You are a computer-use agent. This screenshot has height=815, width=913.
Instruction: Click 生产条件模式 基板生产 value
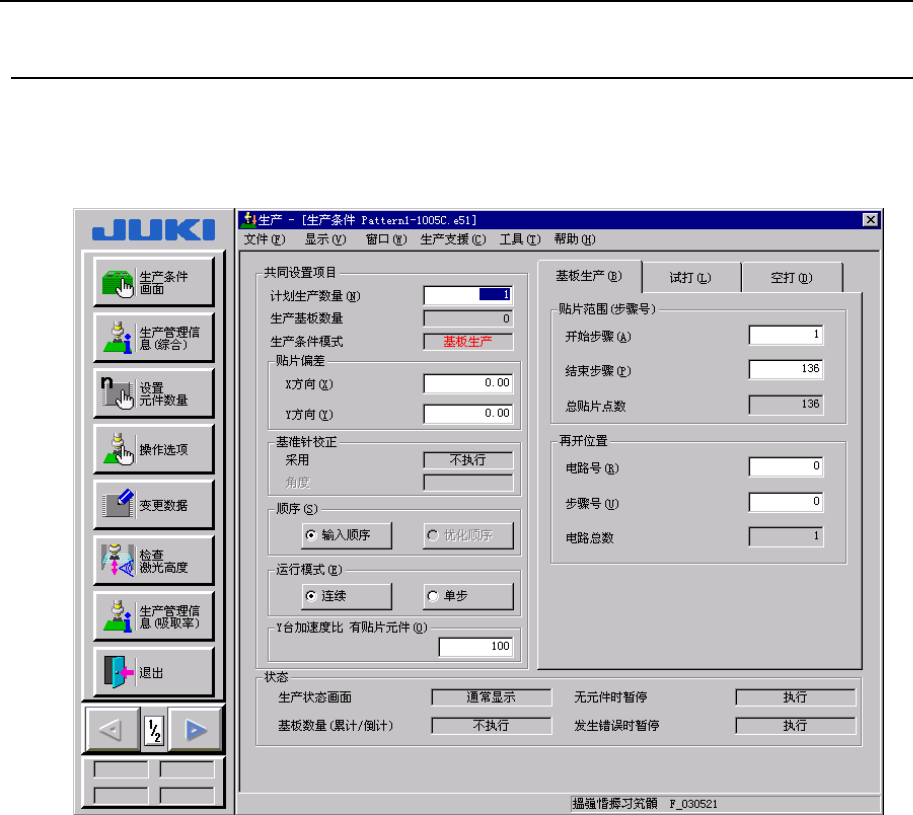click(468, 342)
